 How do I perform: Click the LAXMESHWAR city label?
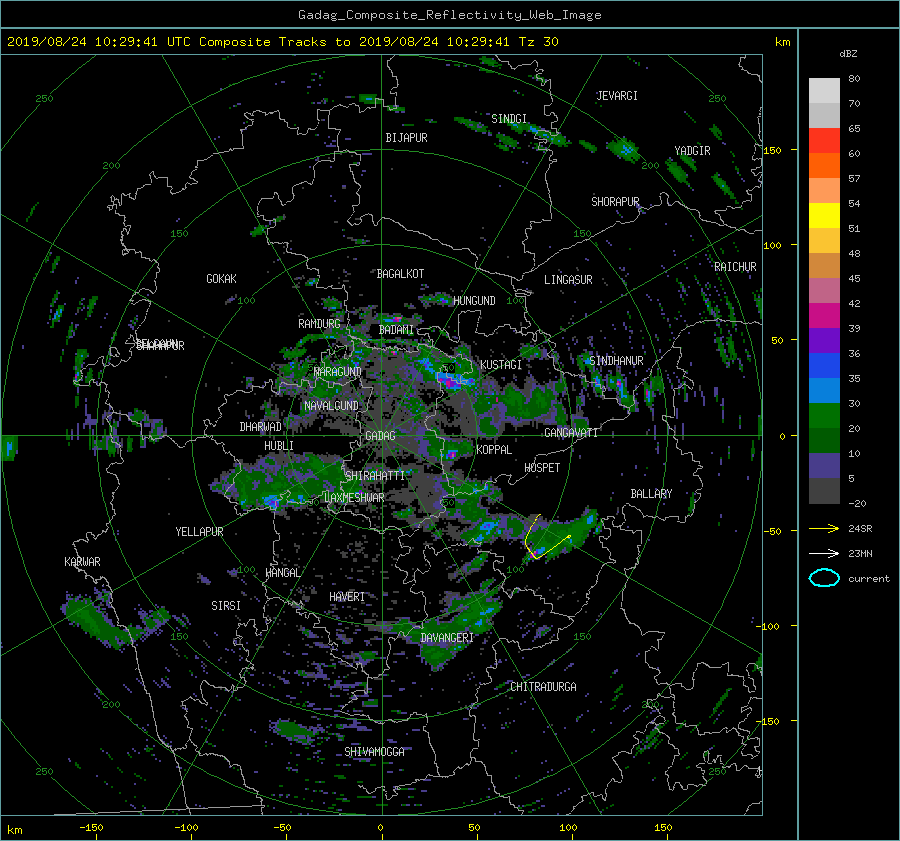(354, 498)
